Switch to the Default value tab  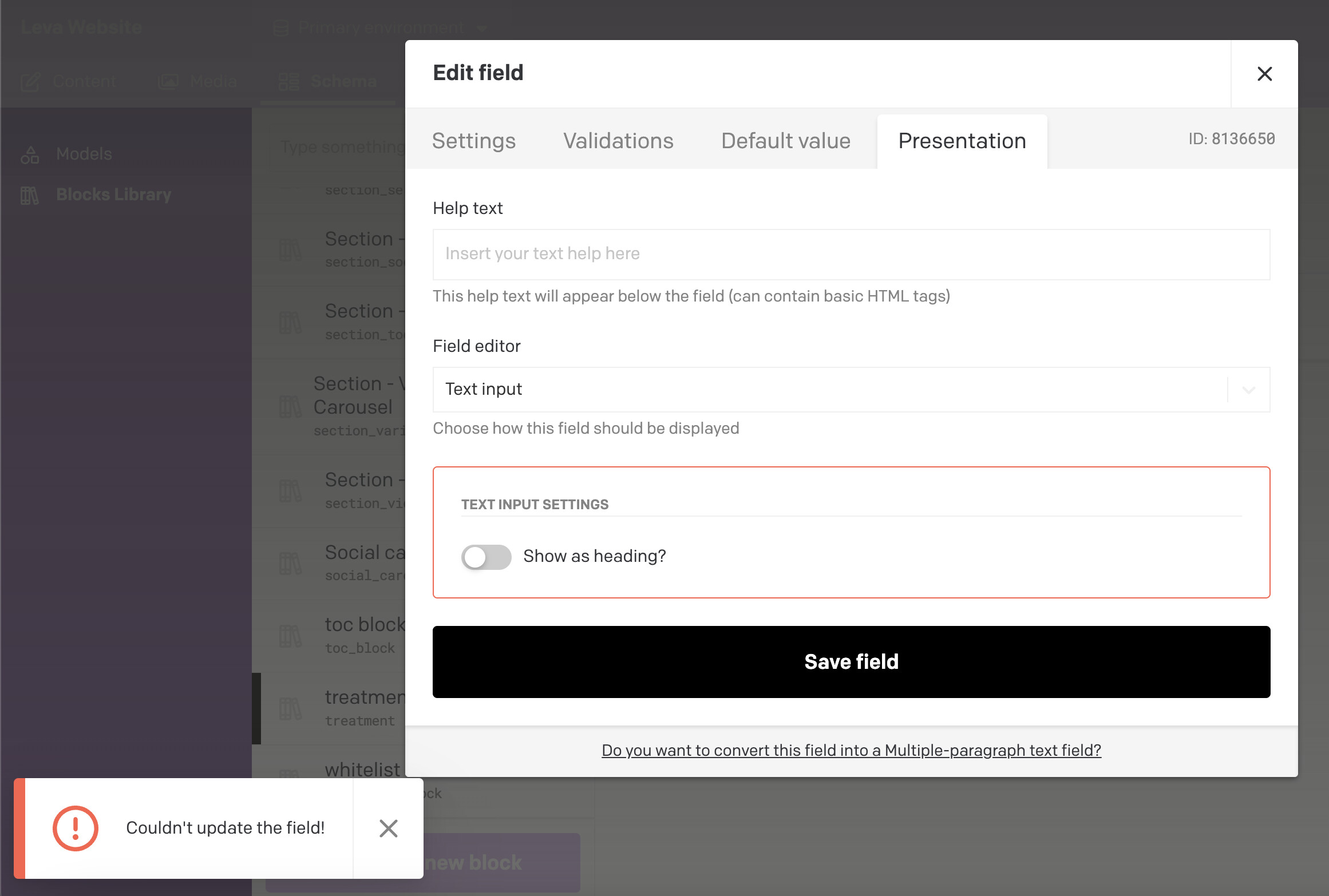(x=786, y=141)
